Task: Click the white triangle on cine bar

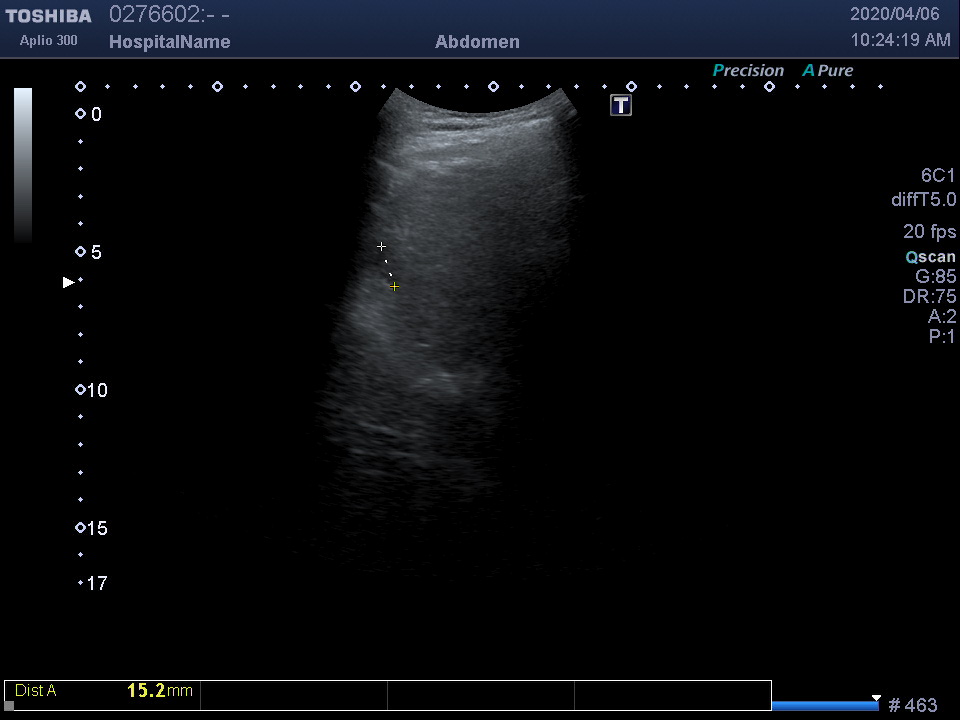Action: tap(876, 698)
